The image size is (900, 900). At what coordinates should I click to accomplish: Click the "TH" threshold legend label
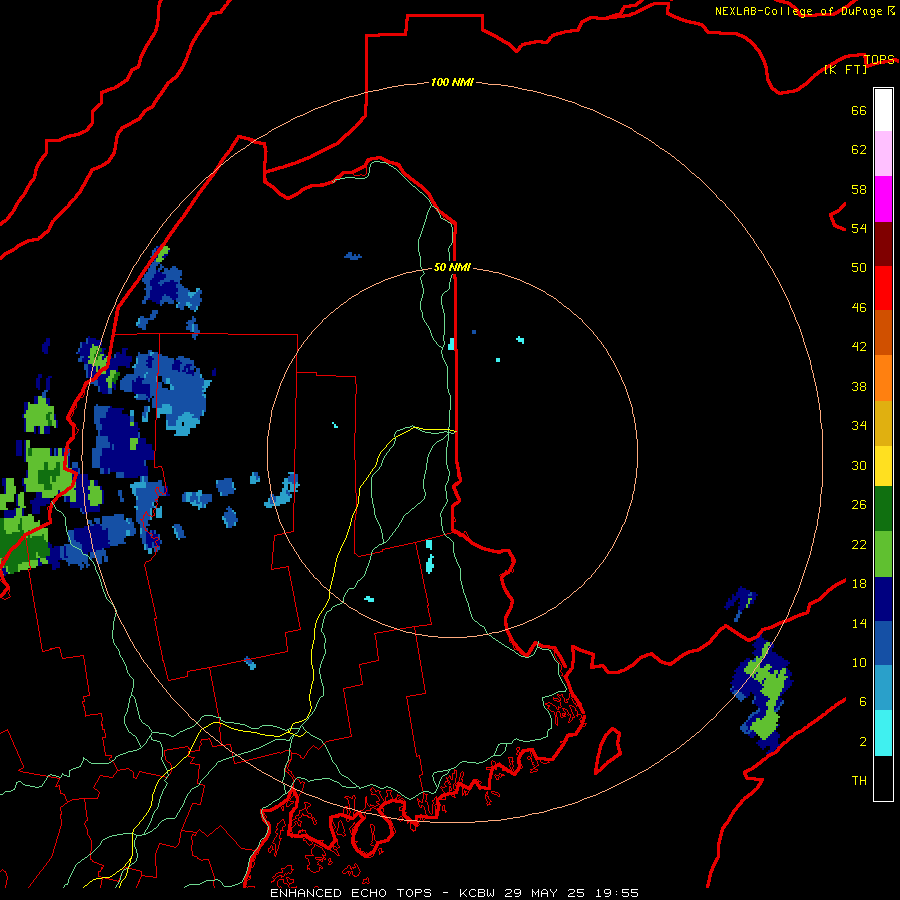point(859,780)
